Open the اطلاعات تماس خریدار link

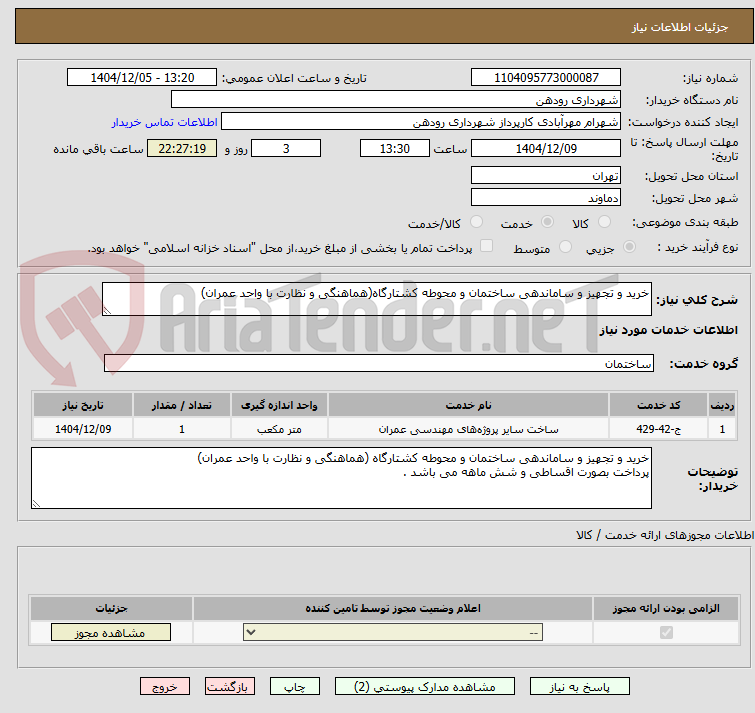[165, 122]
